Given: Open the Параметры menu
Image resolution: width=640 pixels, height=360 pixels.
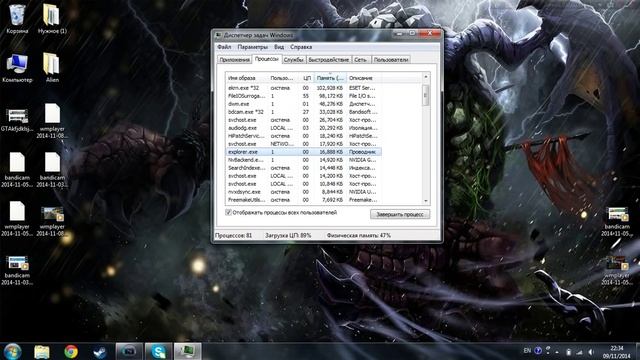Looking at the screenshot, I should tap(253, 47).
